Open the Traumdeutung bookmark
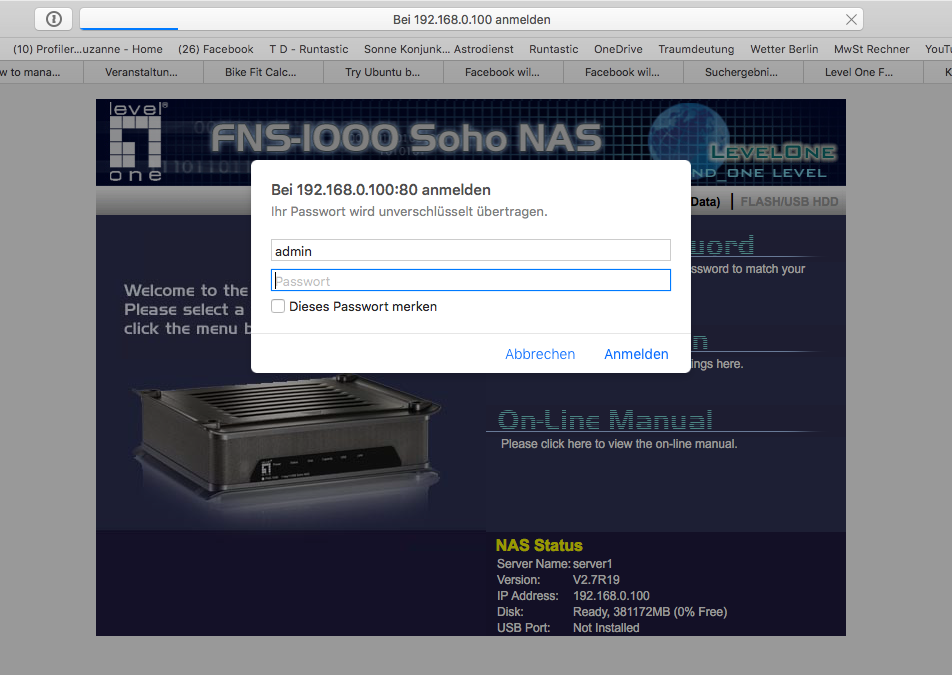Image resolution: width=952 pixels, height=675 pixels. pos(696,49)
